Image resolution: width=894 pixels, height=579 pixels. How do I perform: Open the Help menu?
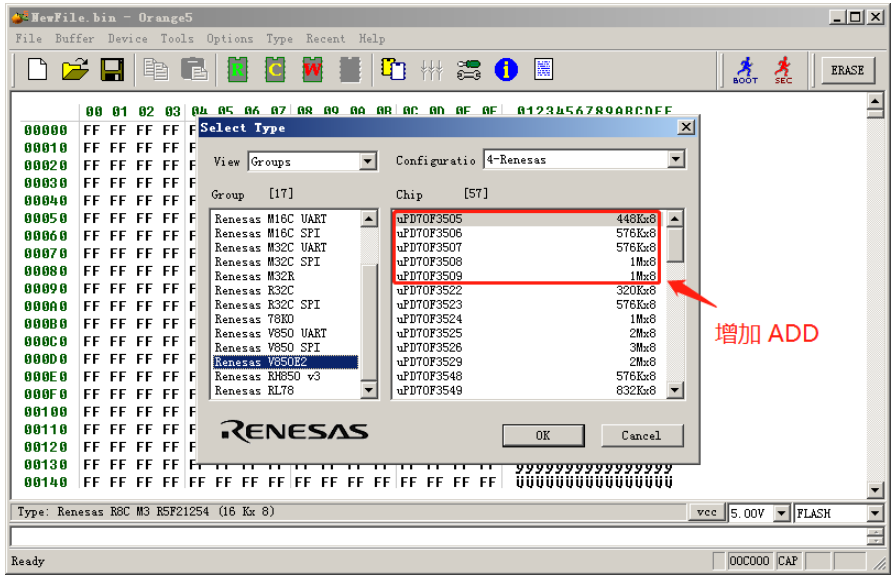pyautogui.click(x=372, y=38)
